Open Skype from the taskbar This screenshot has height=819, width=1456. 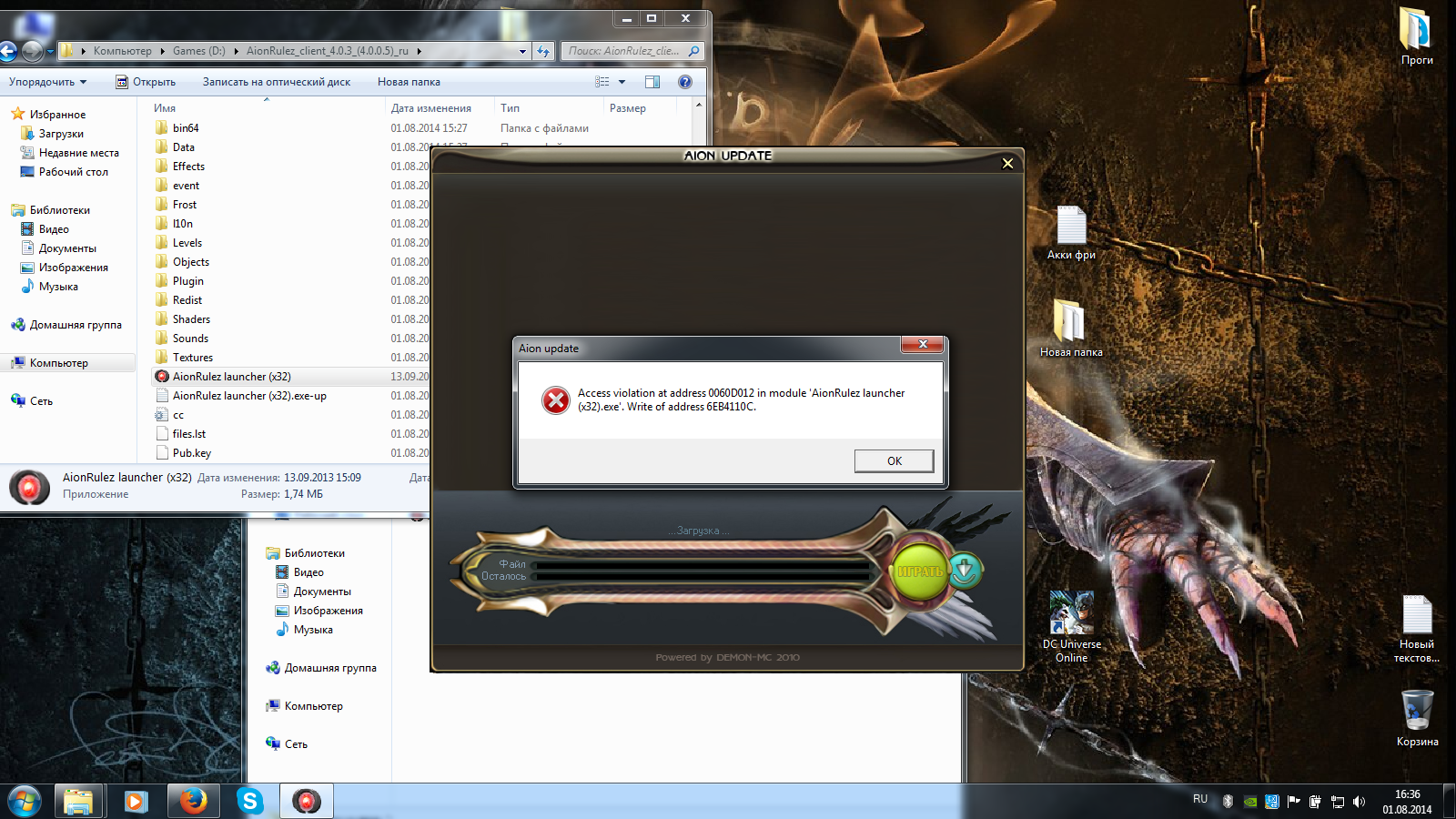click(249, 801)
